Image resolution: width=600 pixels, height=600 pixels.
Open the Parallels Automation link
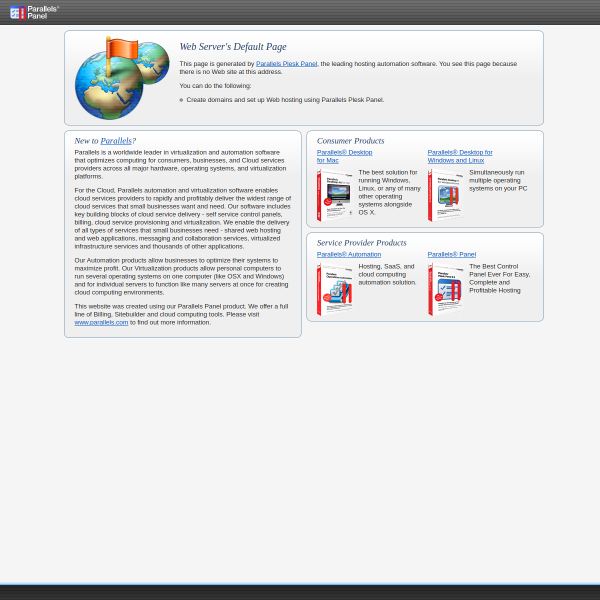349,254
